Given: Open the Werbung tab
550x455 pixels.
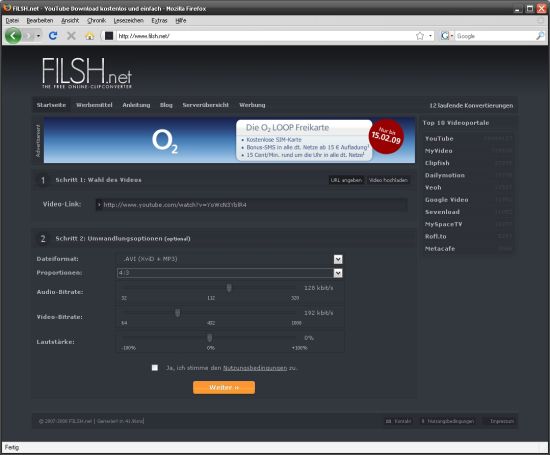Looking at the screenshot, I should tap(252, 105).
